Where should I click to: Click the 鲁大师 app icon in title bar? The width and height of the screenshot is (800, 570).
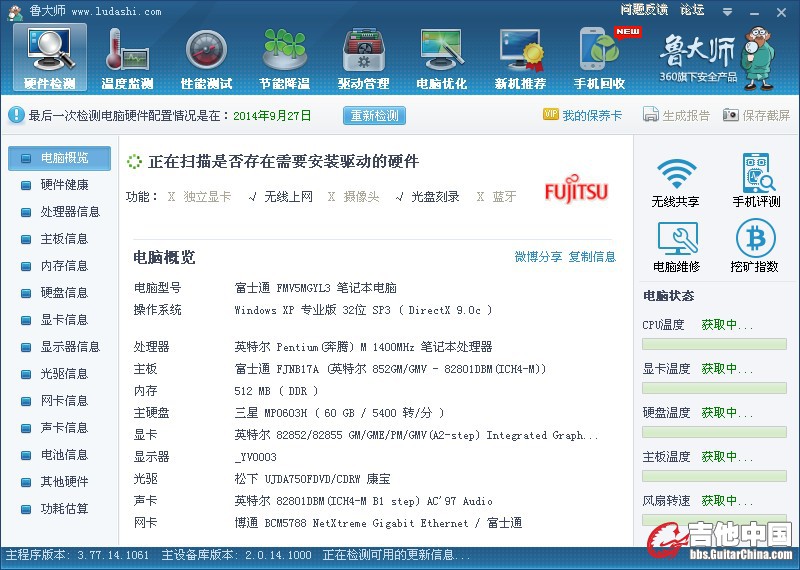pos(15,12)
